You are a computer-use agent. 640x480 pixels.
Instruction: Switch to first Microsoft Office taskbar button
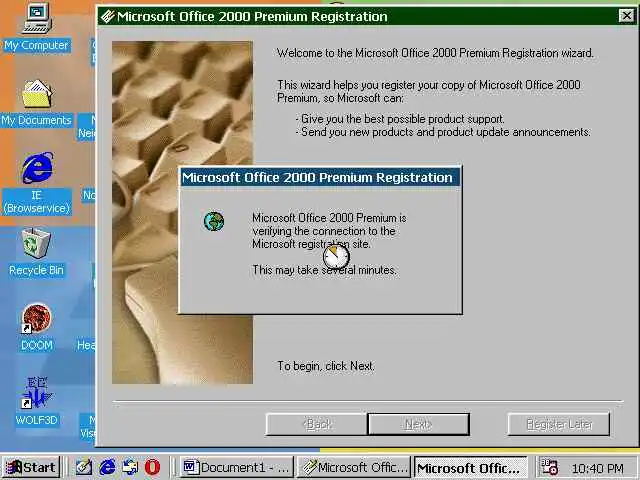(354, 467)
